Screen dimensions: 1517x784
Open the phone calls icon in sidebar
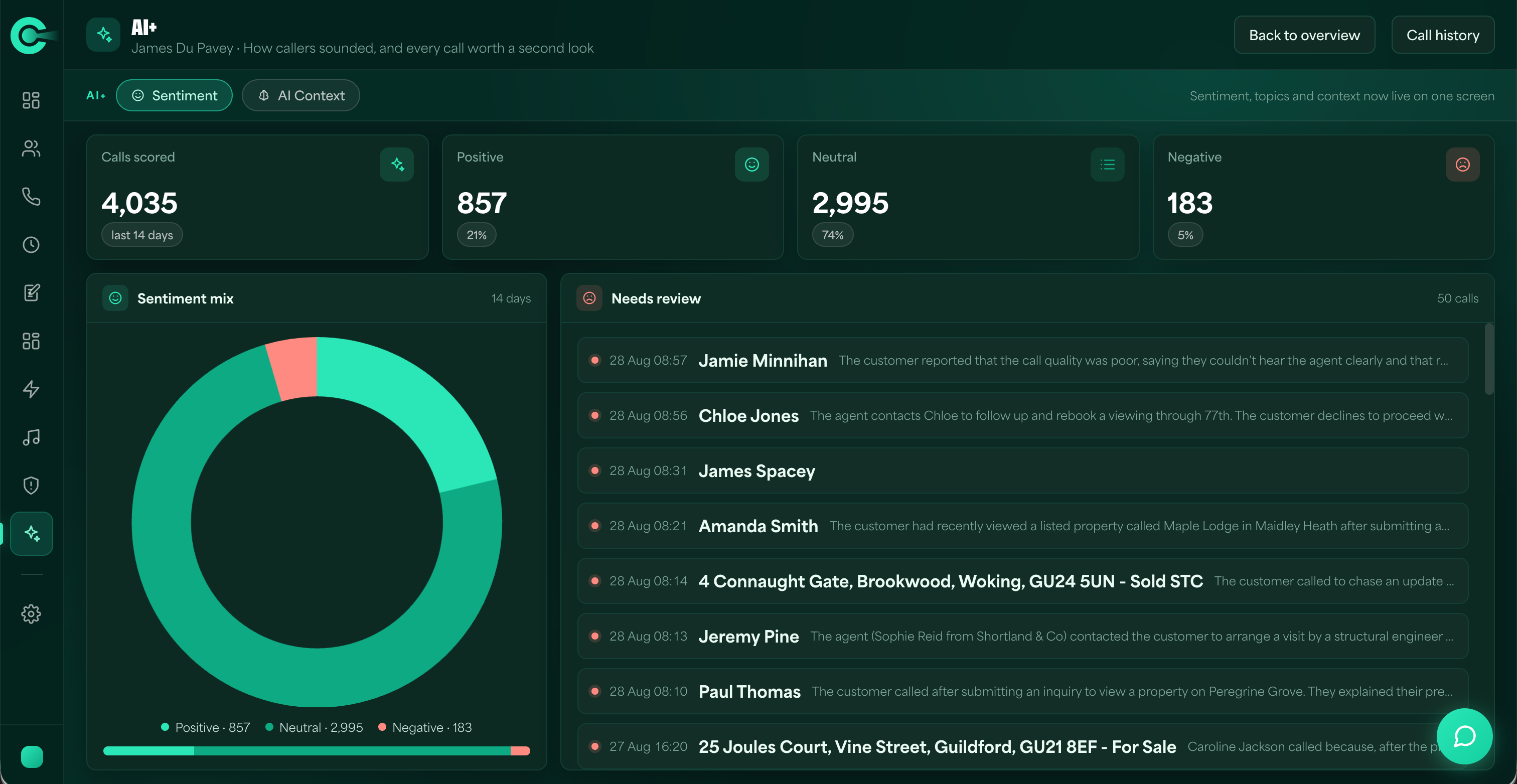coord(31,196)
